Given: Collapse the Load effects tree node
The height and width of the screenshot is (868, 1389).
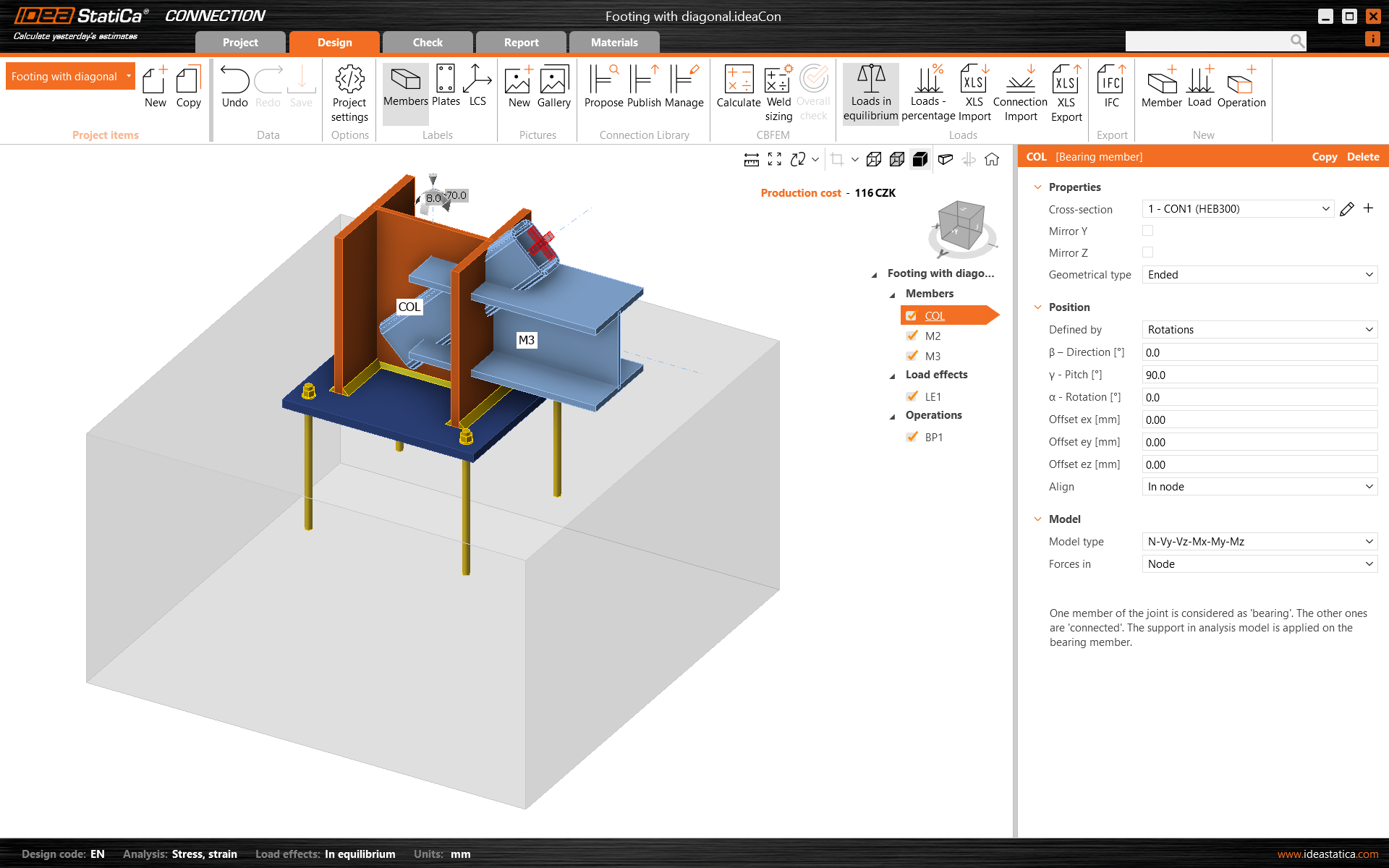Looking at the screenshot, I should click(x=893, y=375).
